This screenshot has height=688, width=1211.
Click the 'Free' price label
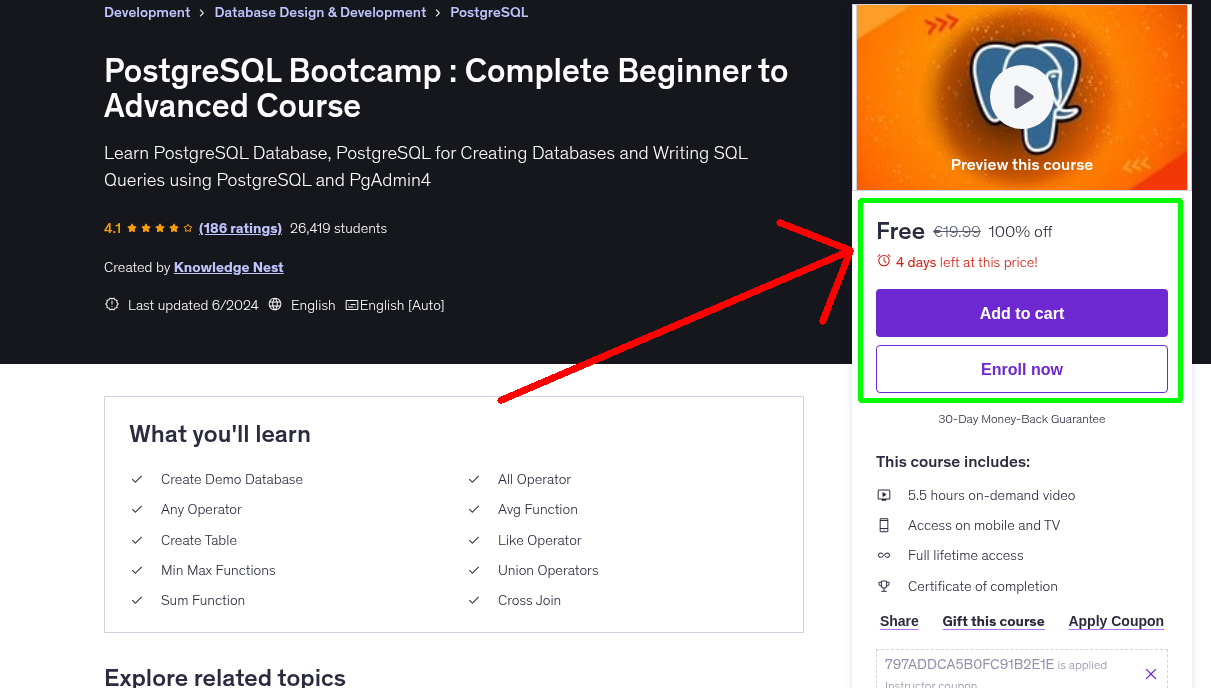pos(900,231)
